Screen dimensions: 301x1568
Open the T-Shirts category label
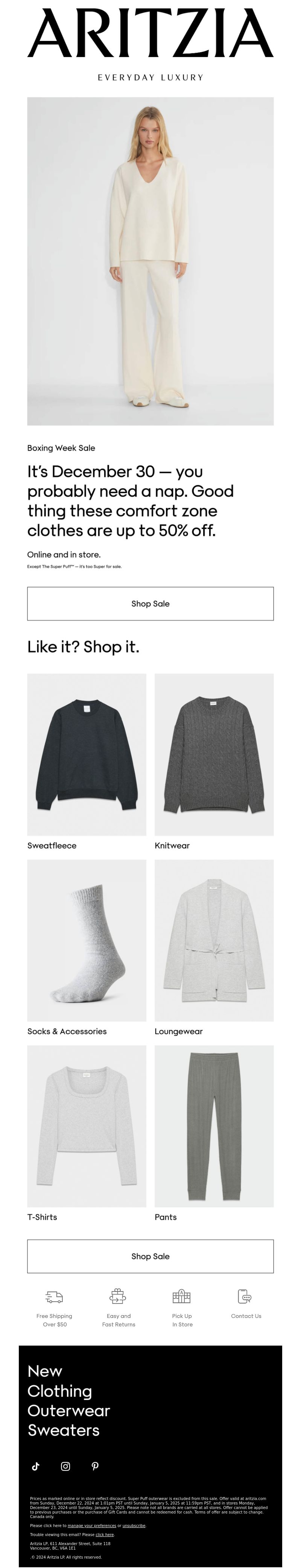[x=42, y=1217]
